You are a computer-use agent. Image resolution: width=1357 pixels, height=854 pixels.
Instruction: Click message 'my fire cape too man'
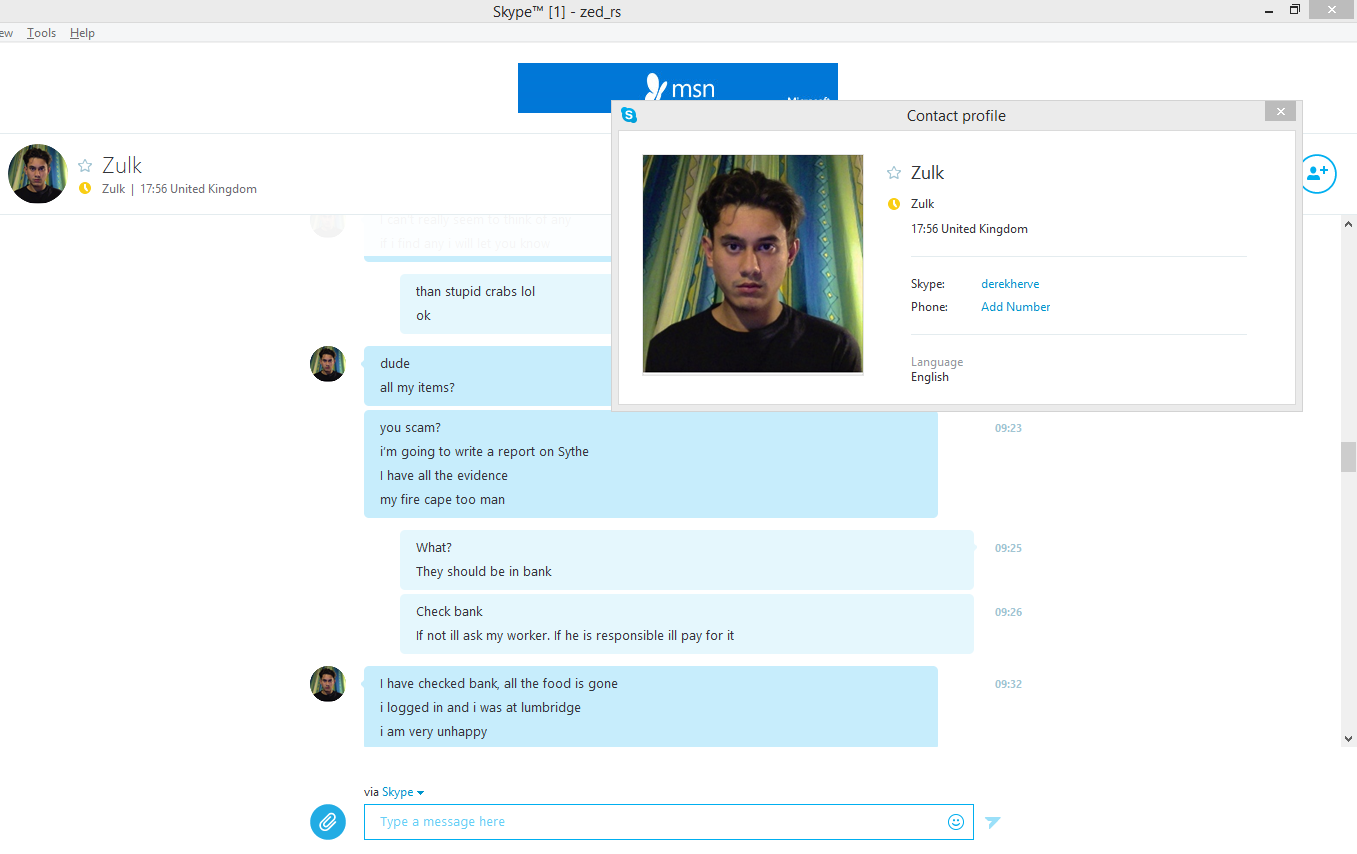pyautogui.click(x=442, y=500)
